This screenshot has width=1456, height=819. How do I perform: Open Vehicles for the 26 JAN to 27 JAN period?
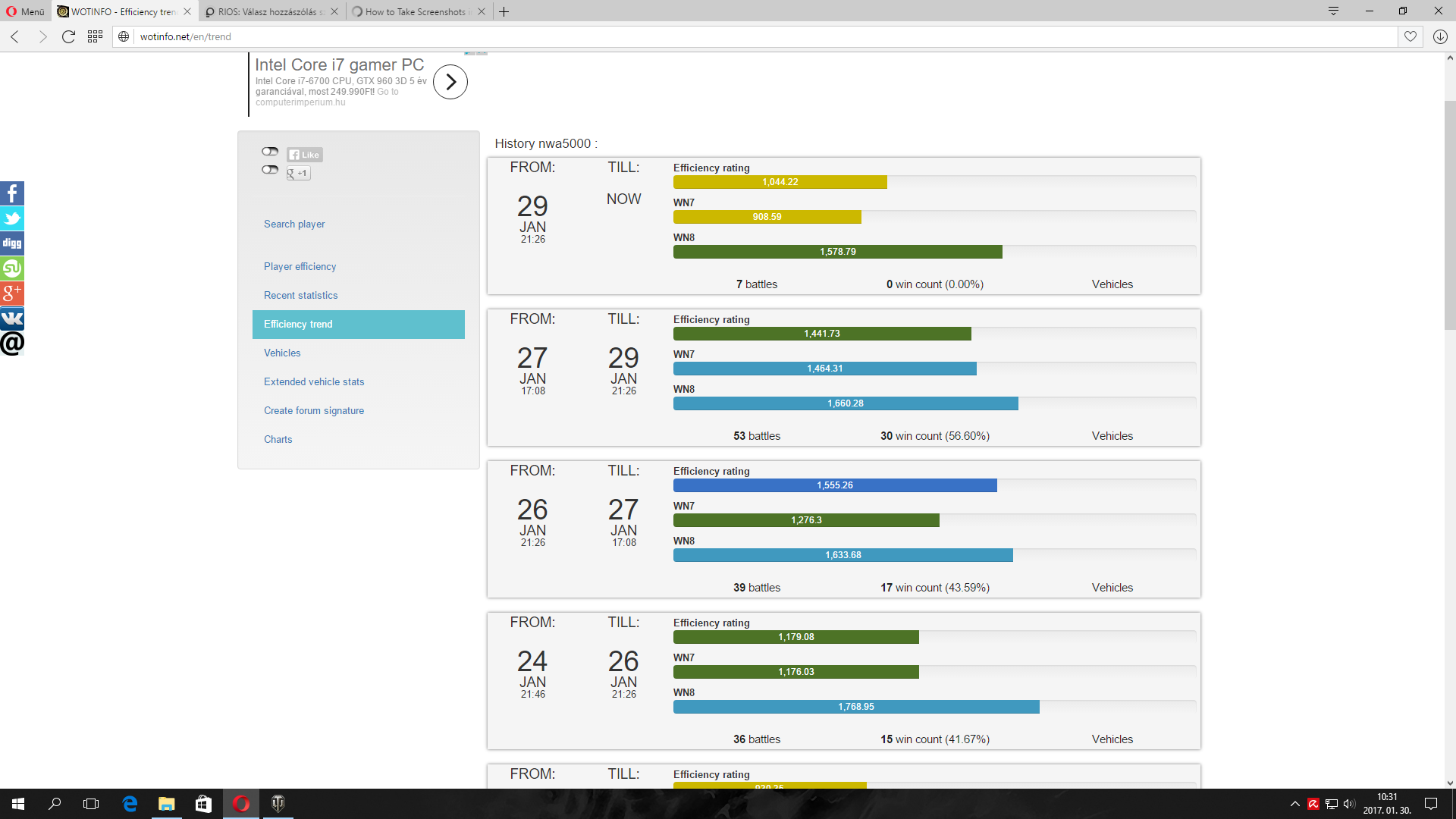tap(1112, 588)
